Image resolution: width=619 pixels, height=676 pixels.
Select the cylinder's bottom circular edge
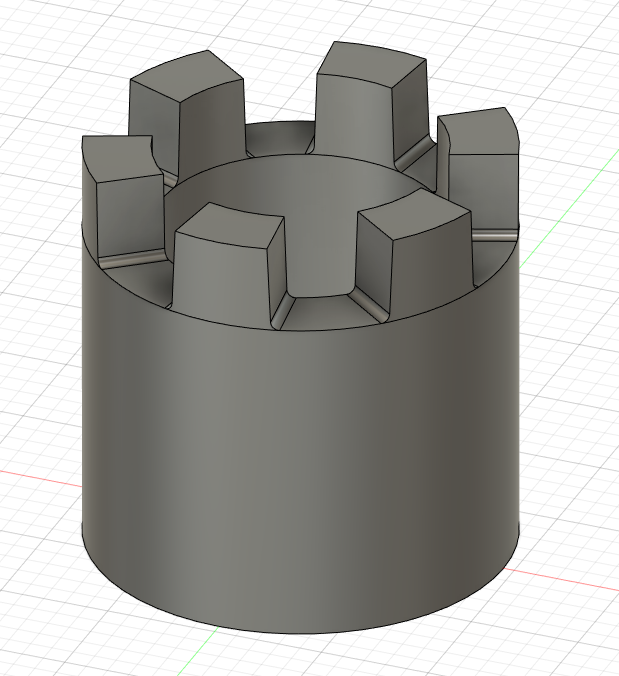pos(300,632)
